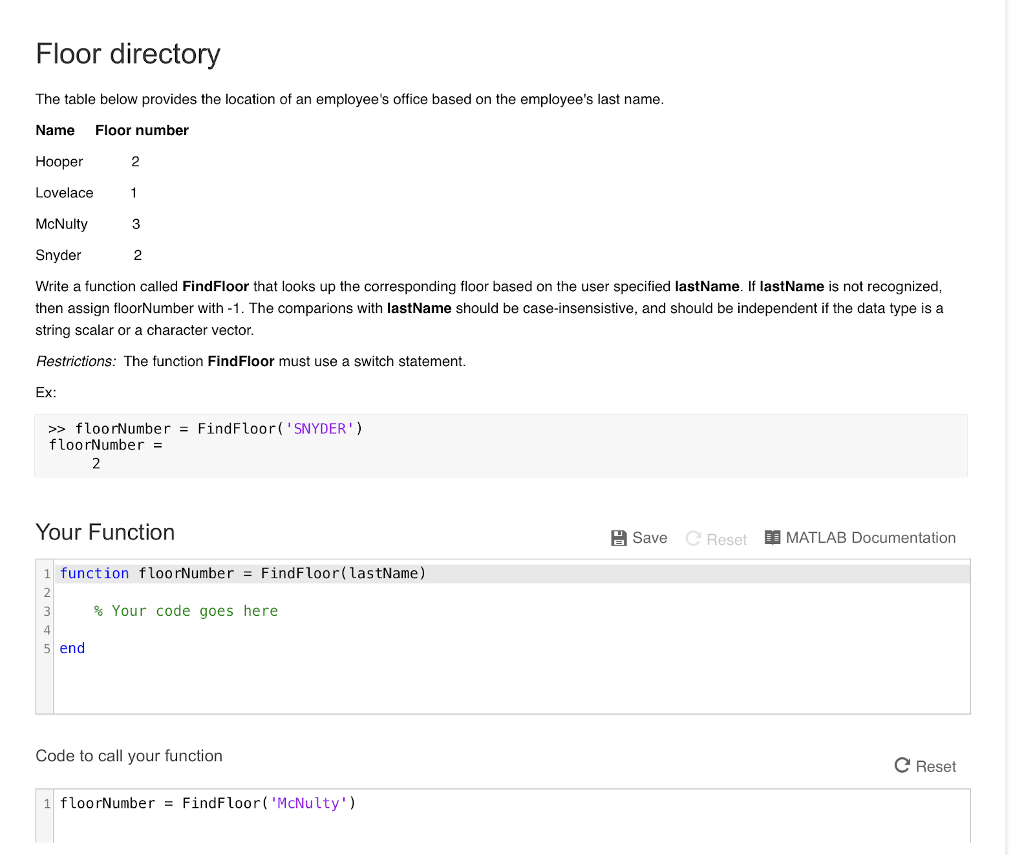Click the '% Your code goes here' comment

coord(185,611)
